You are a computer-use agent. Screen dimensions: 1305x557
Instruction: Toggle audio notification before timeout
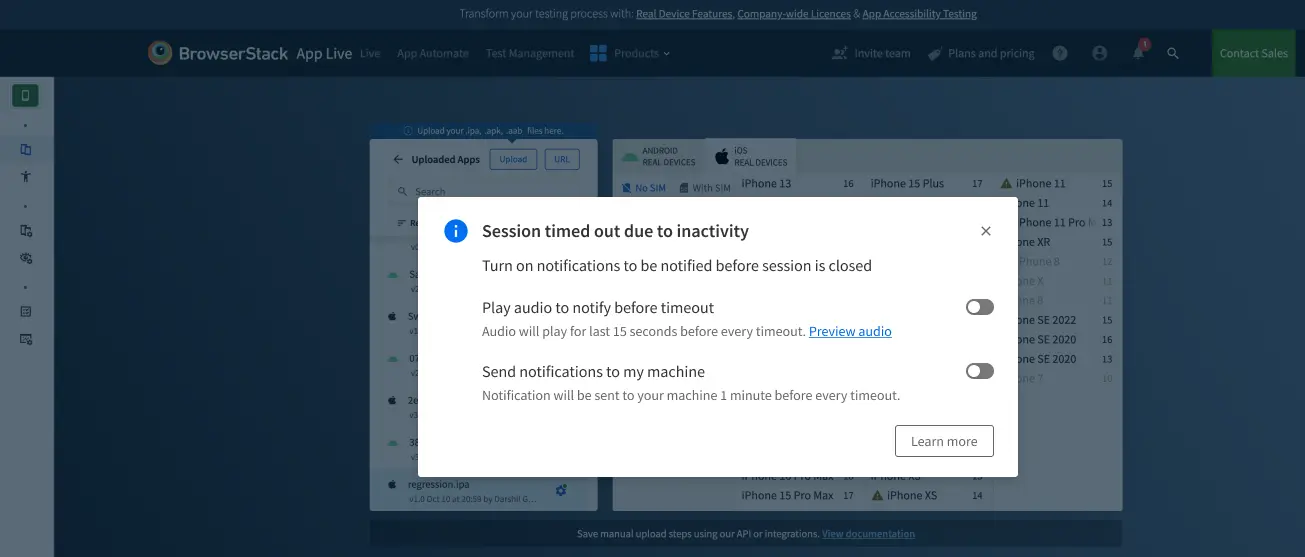979,307
